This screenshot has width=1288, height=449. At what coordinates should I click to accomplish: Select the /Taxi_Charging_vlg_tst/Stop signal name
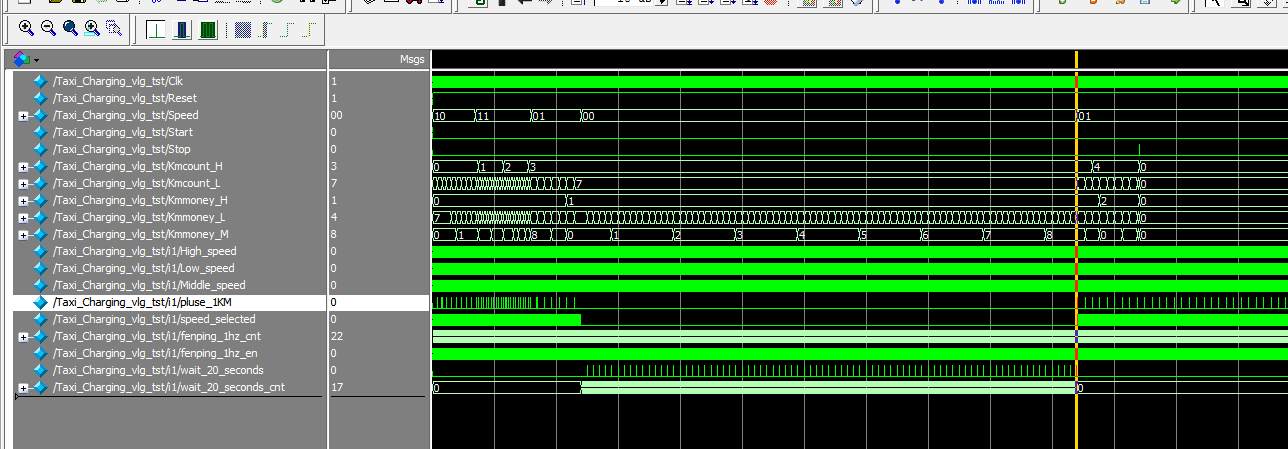click(x=122, y=149)
